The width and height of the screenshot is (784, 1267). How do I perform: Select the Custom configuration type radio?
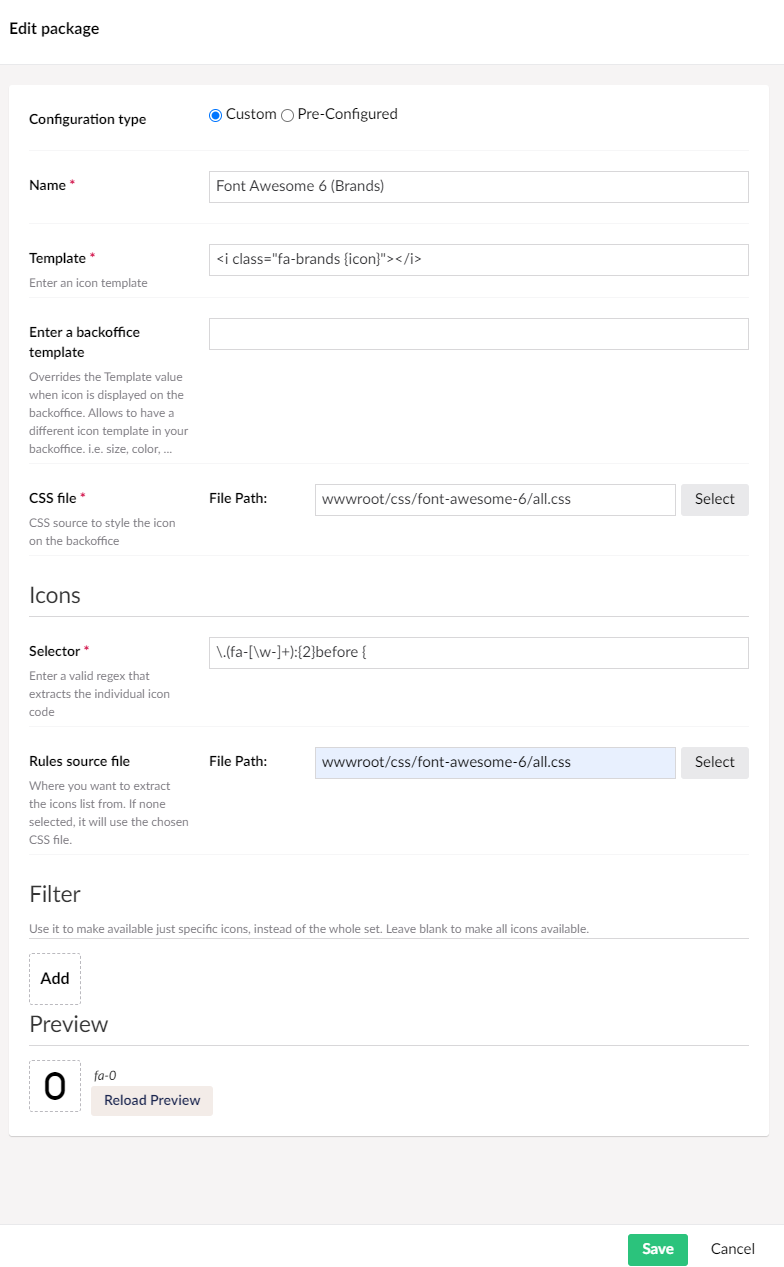coord(215,115)
